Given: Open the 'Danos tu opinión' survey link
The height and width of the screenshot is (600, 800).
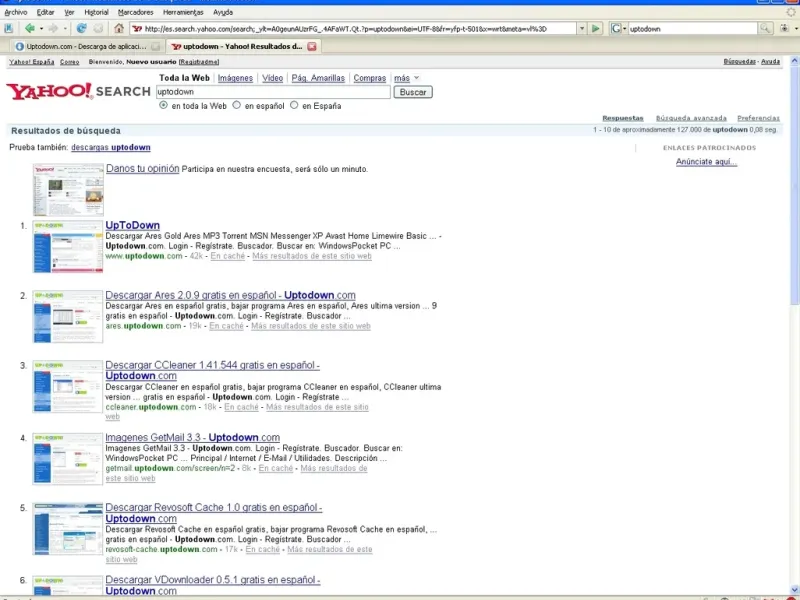Looking at the screenshot, I should [142, 168].
